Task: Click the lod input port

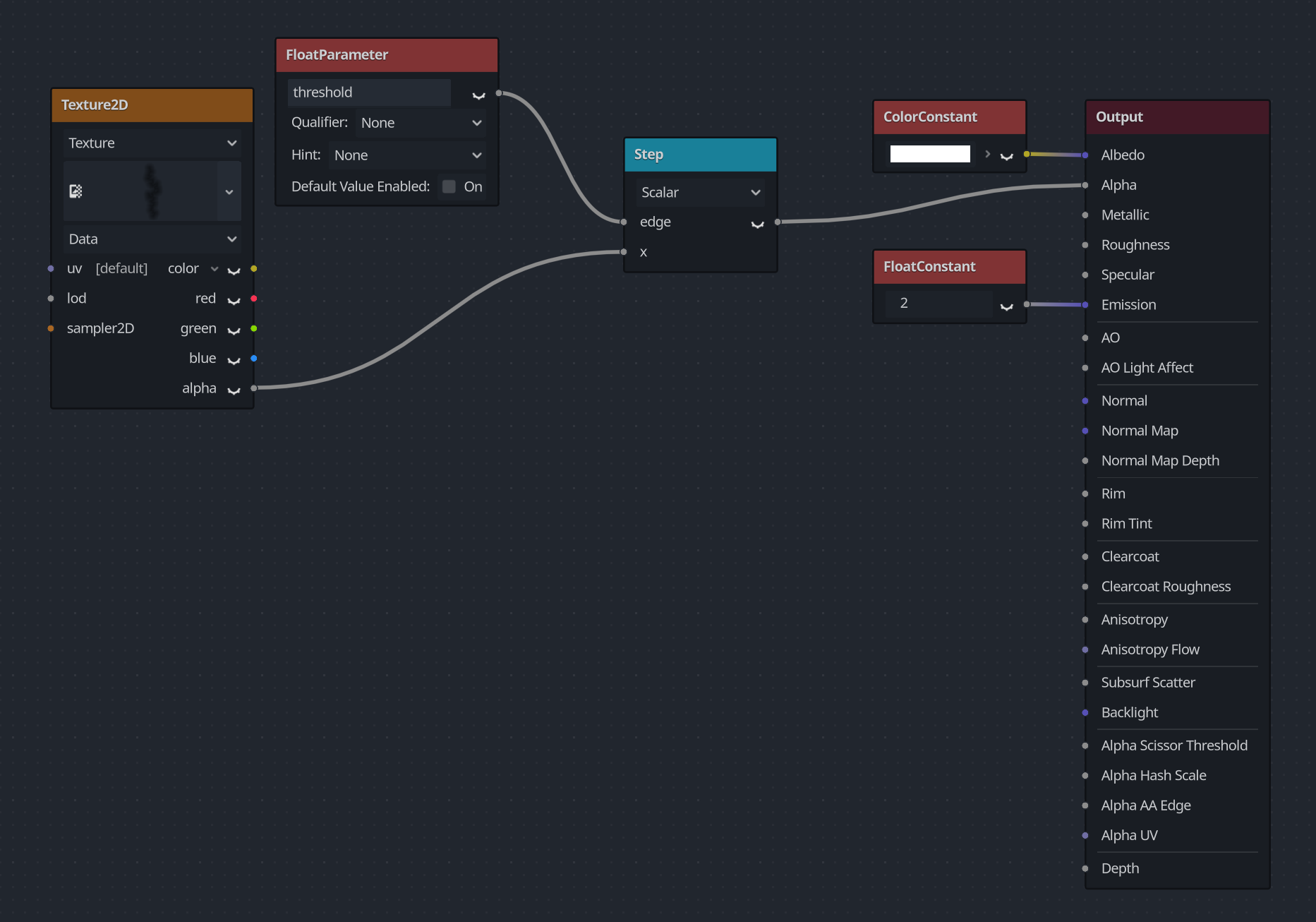Action: click(x=51, y=299)
